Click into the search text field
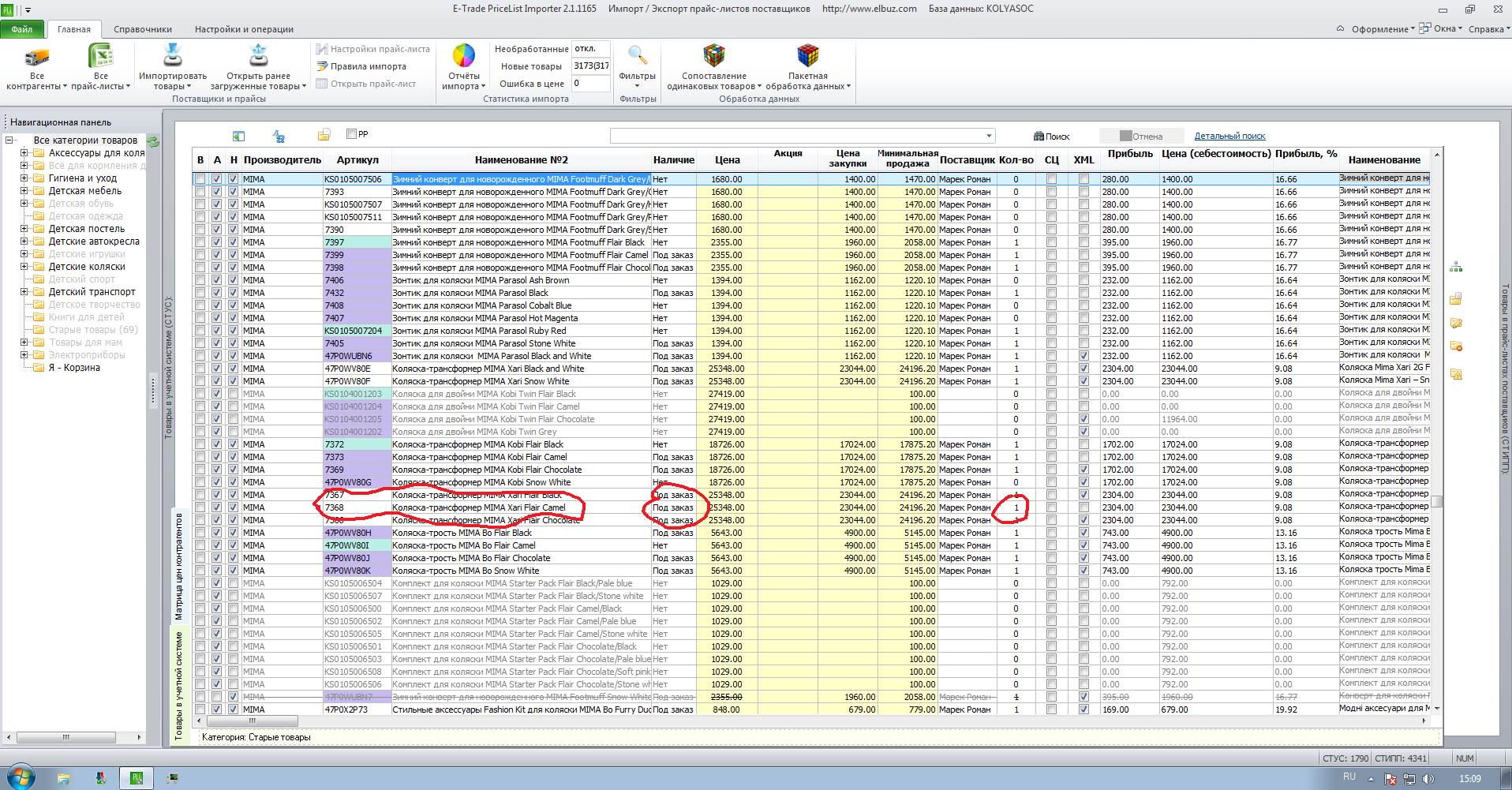 tap(797, 136)
